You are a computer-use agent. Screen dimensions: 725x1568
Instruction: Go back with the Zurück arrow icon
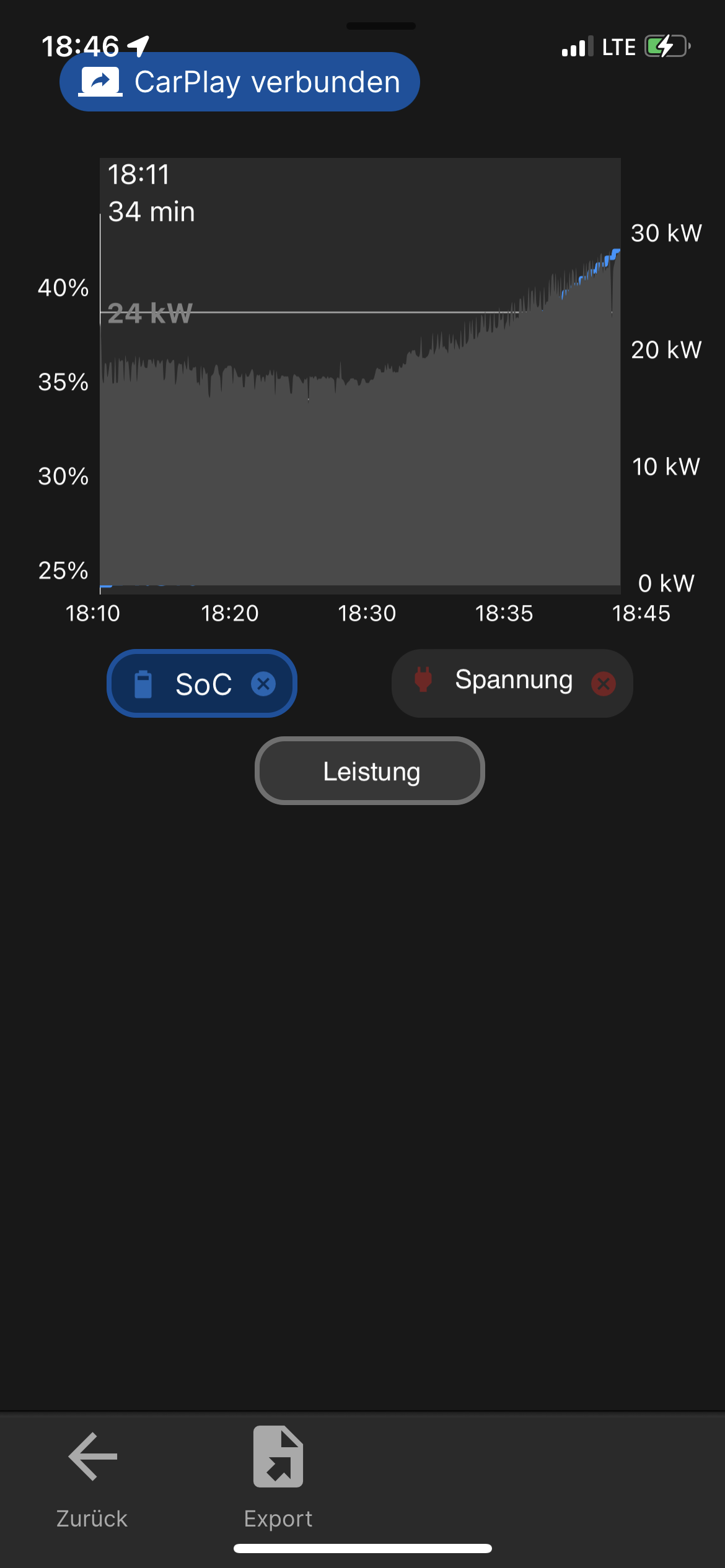[93, 1456]
